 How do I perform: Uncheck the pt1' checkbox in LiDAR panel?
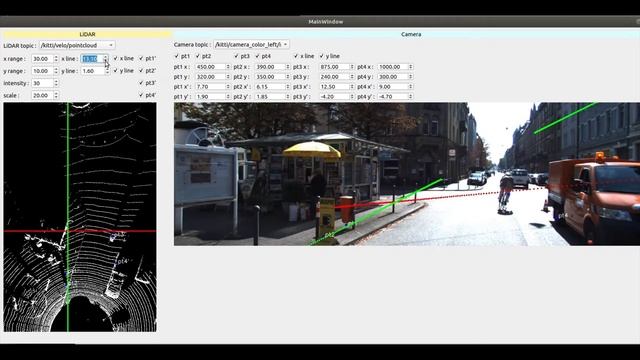click(x=141, y=58)
